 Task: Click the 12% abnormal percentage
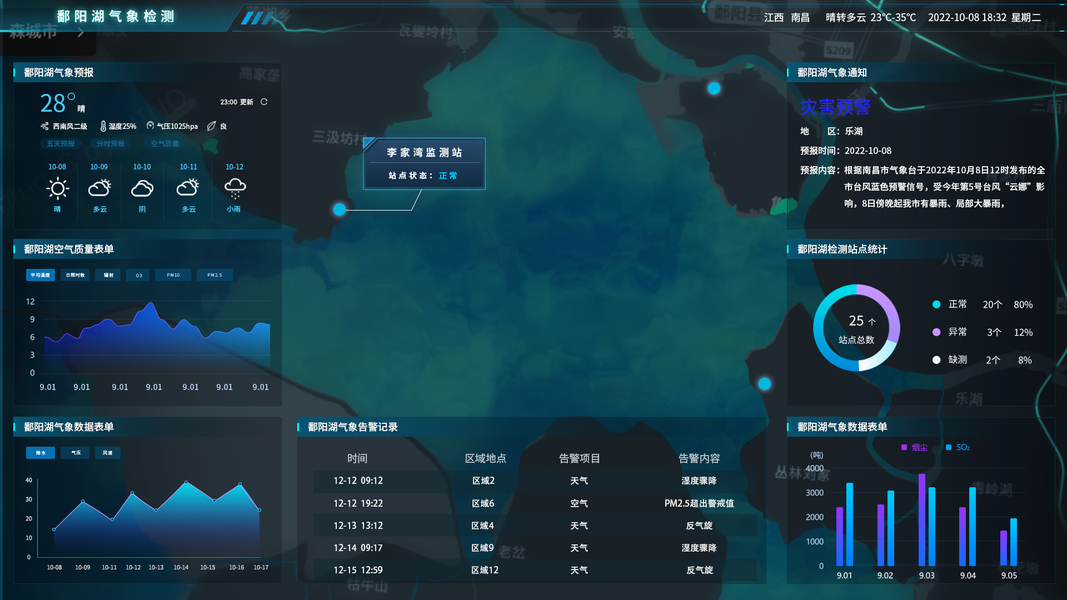tap(1023, 333)
